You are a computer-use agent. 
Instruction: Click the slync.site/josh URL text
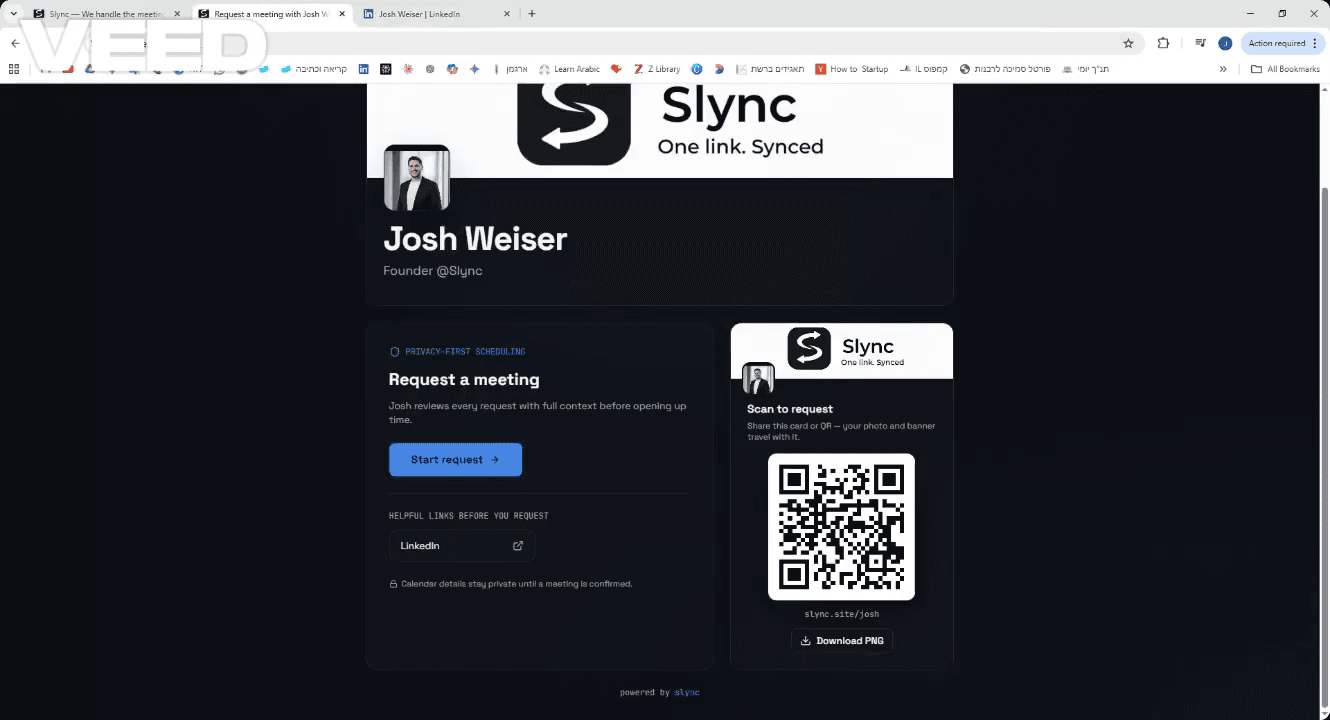click(841, 614)
